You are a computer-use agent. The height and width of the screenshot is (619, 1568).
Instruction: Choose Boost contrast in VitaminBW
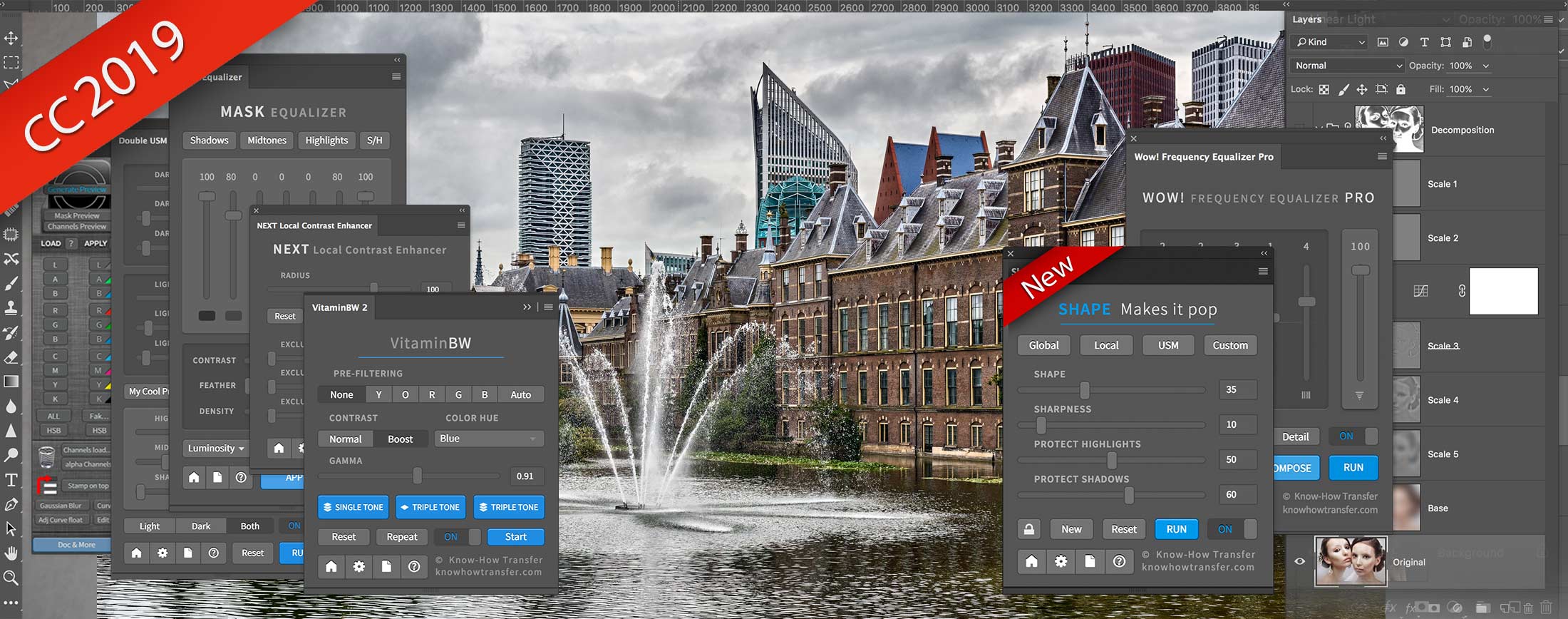pyautogui.click(x=401, y=439)
